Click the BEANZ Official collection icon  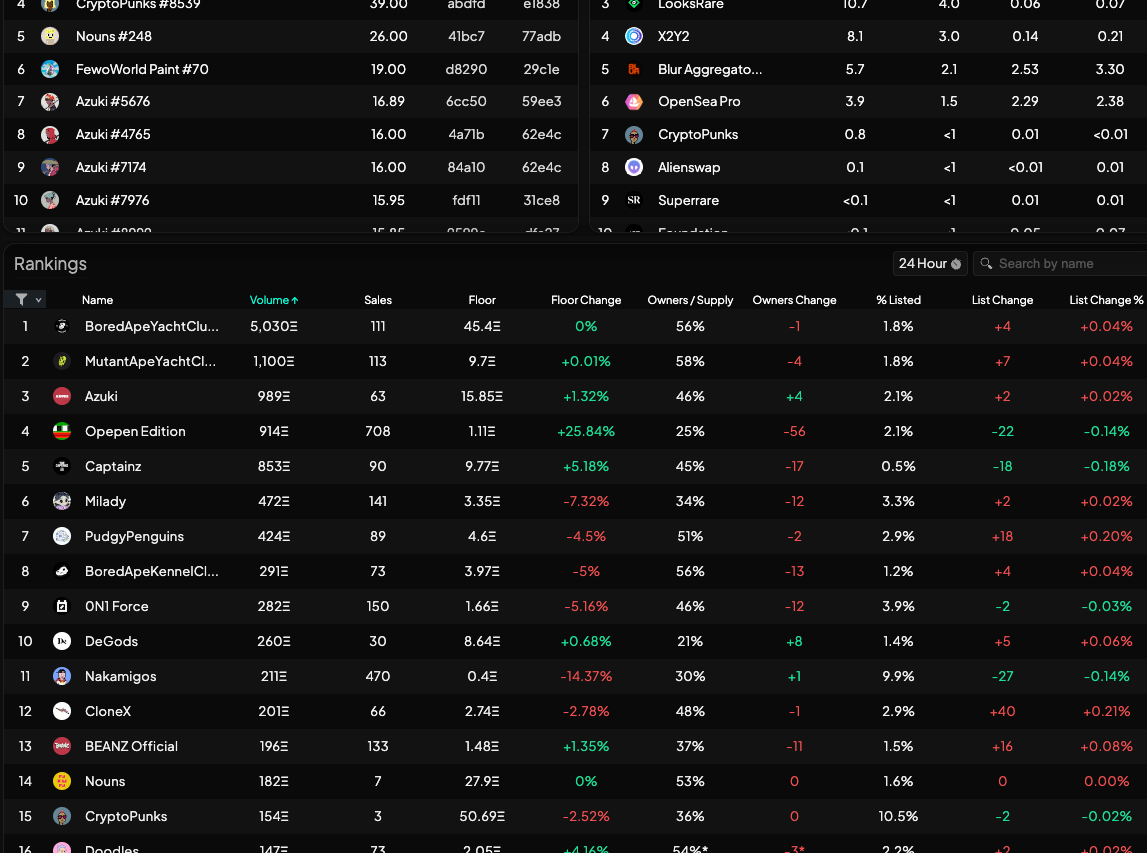tap(61, 746)
